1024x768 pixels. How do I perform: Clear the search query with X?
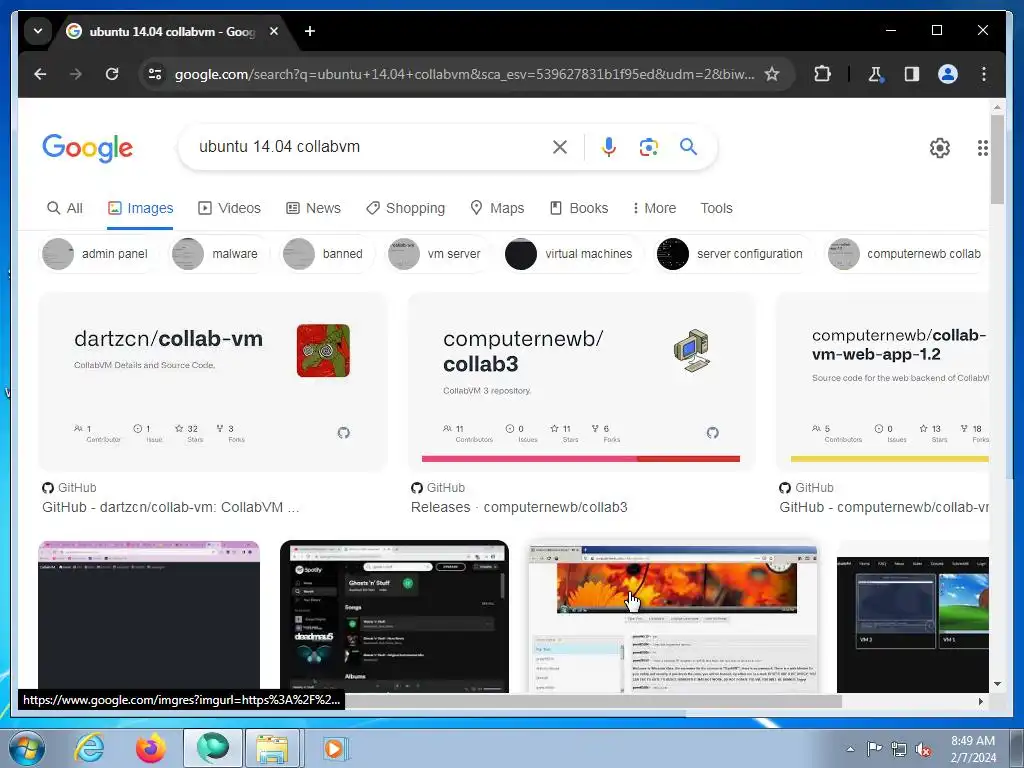560,147
